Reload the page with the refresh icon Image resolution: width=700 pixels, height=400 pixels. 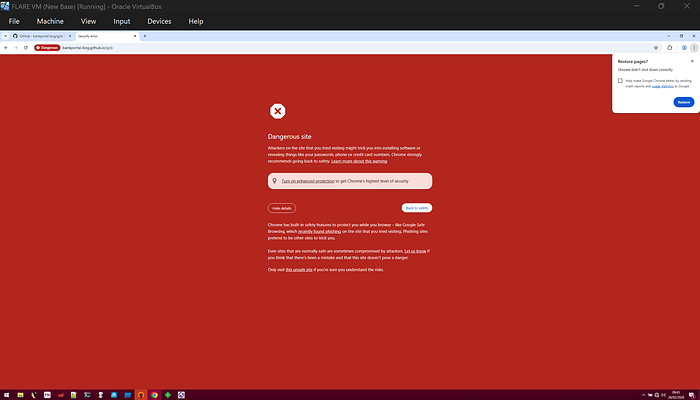(26, 48)
